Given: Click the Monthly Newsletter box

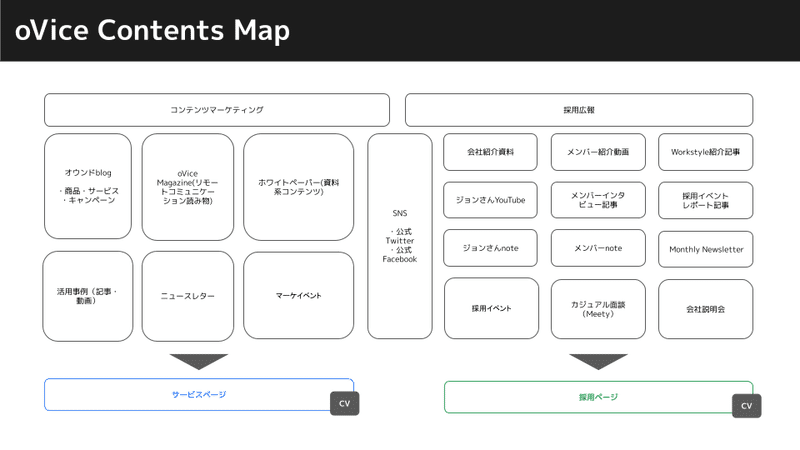Looking at the screenshot, I should [706, 249].
